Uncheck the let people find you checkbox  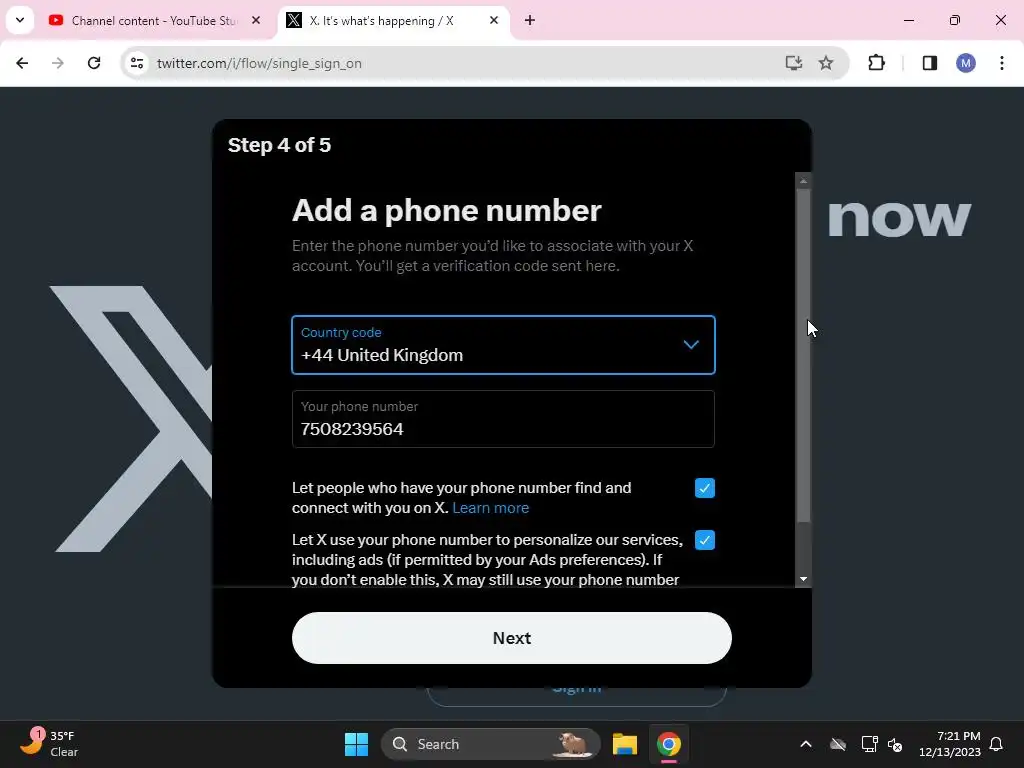[x=705, y=488]
